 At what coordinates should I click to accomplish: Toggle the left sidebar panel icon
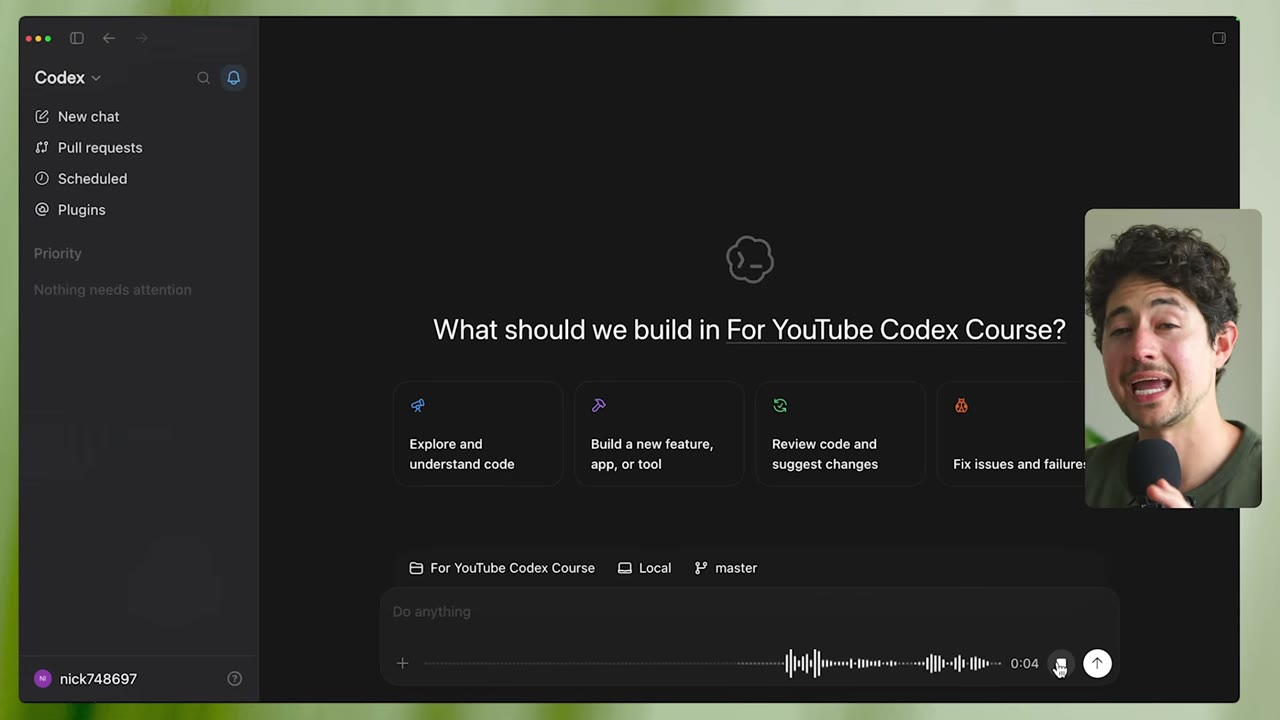pos(77,38)
